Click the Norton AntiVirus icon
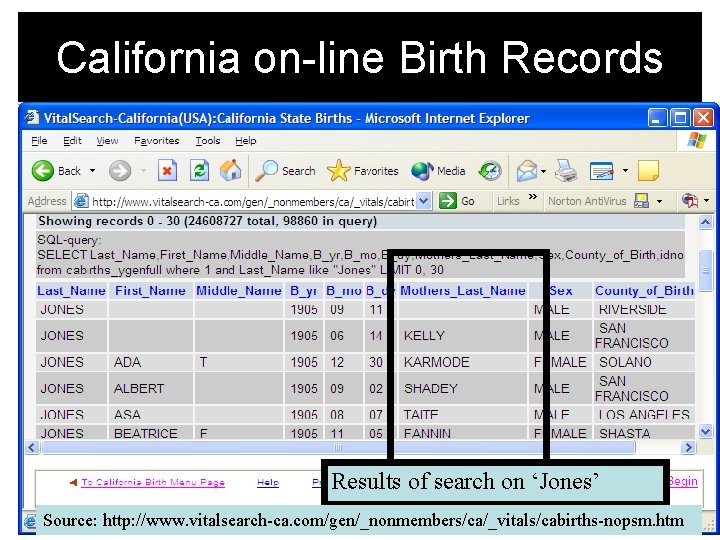Screen dimensions: 720x540 (641, 201)
